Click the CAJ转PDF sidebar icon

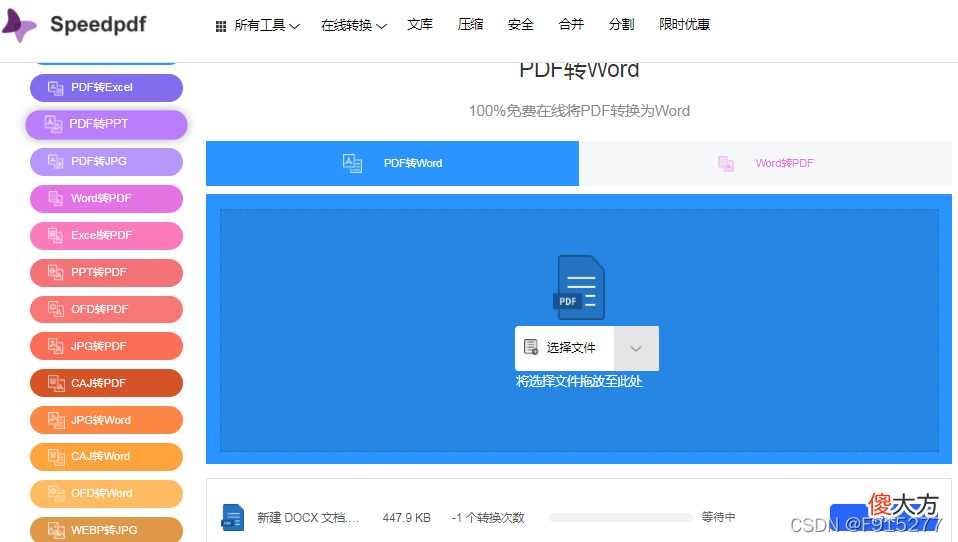tap(56, 384)
